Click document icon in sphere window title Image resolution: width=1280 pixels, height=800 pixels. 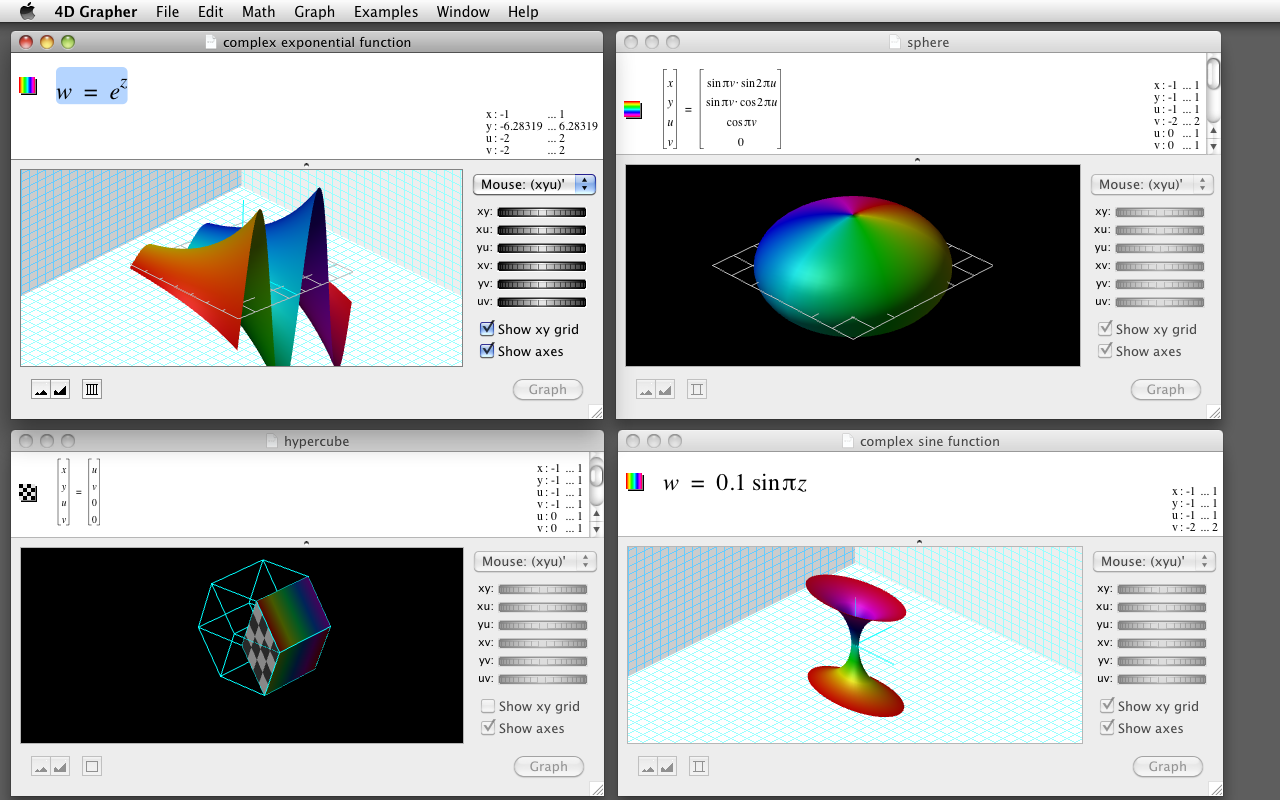point(895,42)
